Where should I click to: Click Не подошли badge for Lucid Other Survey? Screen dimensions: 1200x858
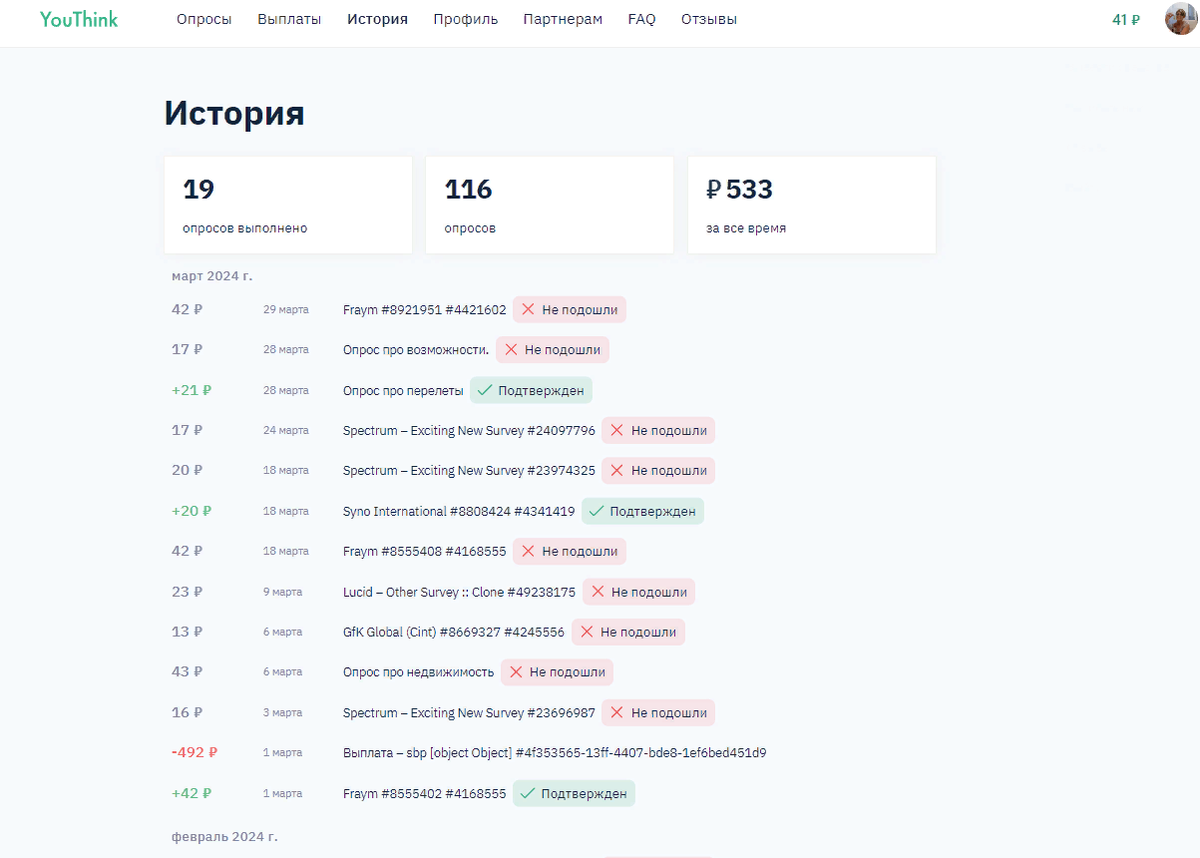pyautogui.click(x=639, y=592)
